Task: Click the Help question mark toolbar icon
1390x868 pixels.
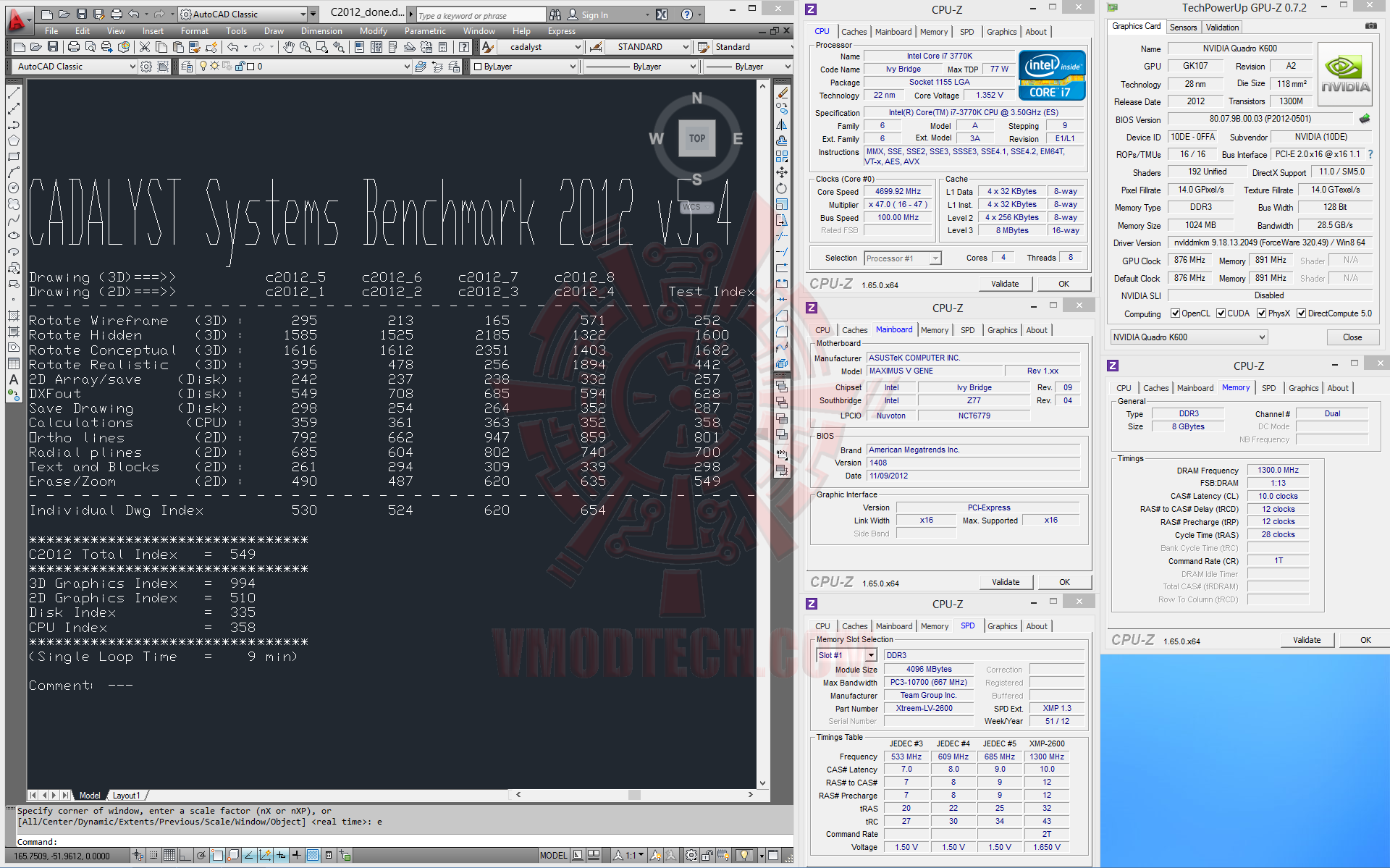Action: pyautogui.click(x=464, y=47)
